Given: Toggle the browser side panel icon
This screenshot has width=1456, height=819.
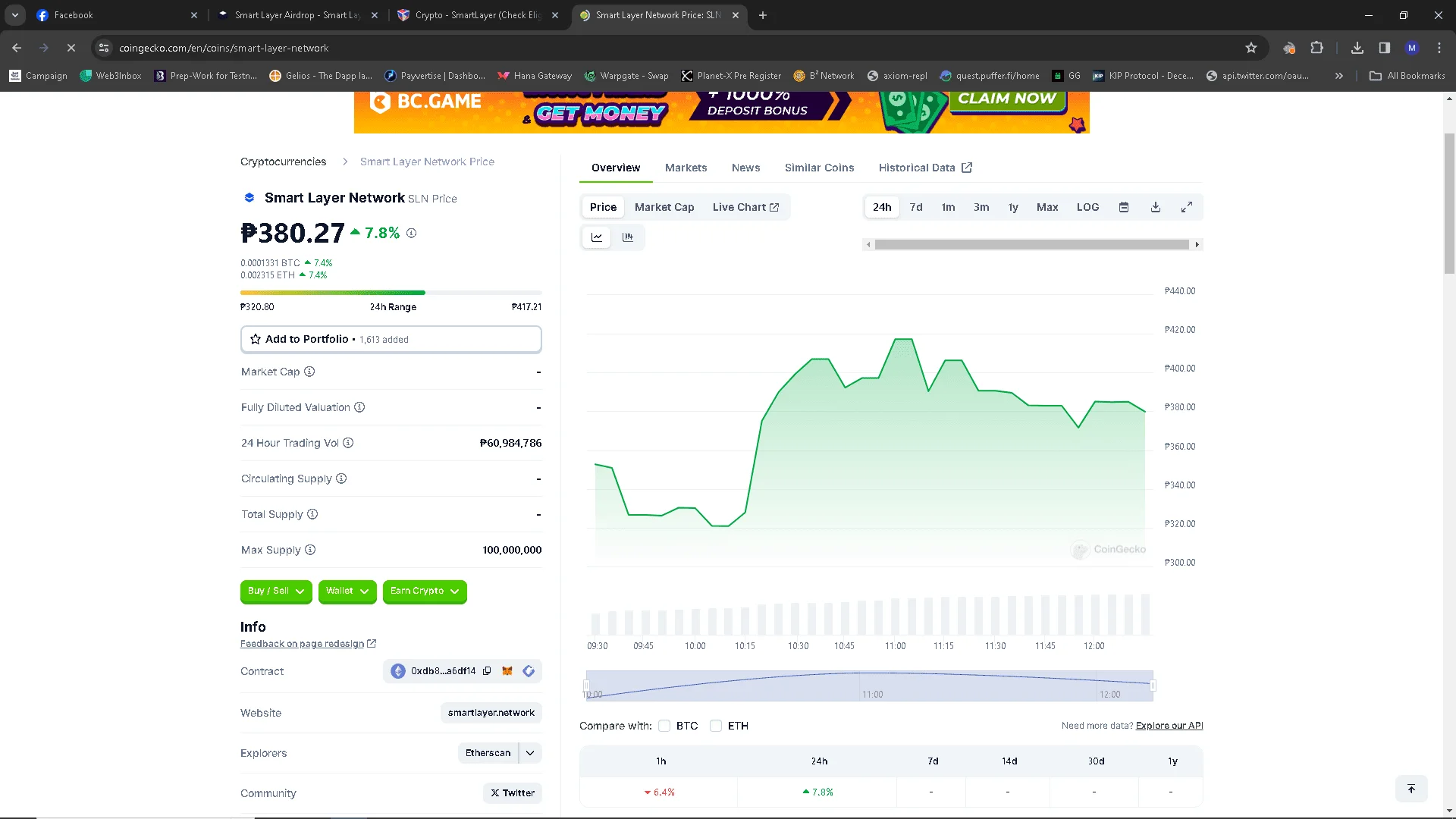Looking at the screenshot, I should coord(1385,48).
